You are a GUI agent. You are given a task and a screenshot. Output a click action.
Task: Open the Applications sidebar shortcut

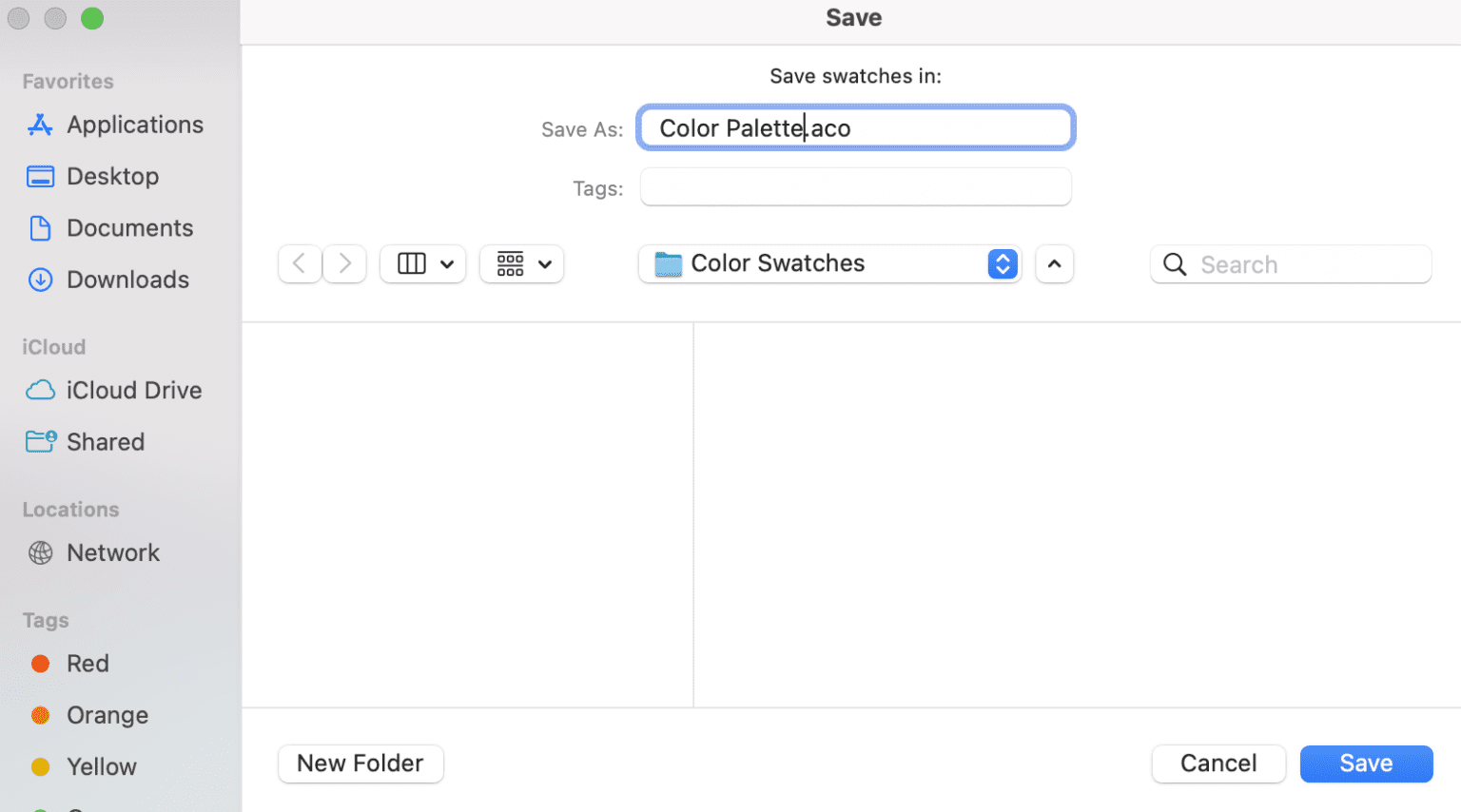coord(134,125)
